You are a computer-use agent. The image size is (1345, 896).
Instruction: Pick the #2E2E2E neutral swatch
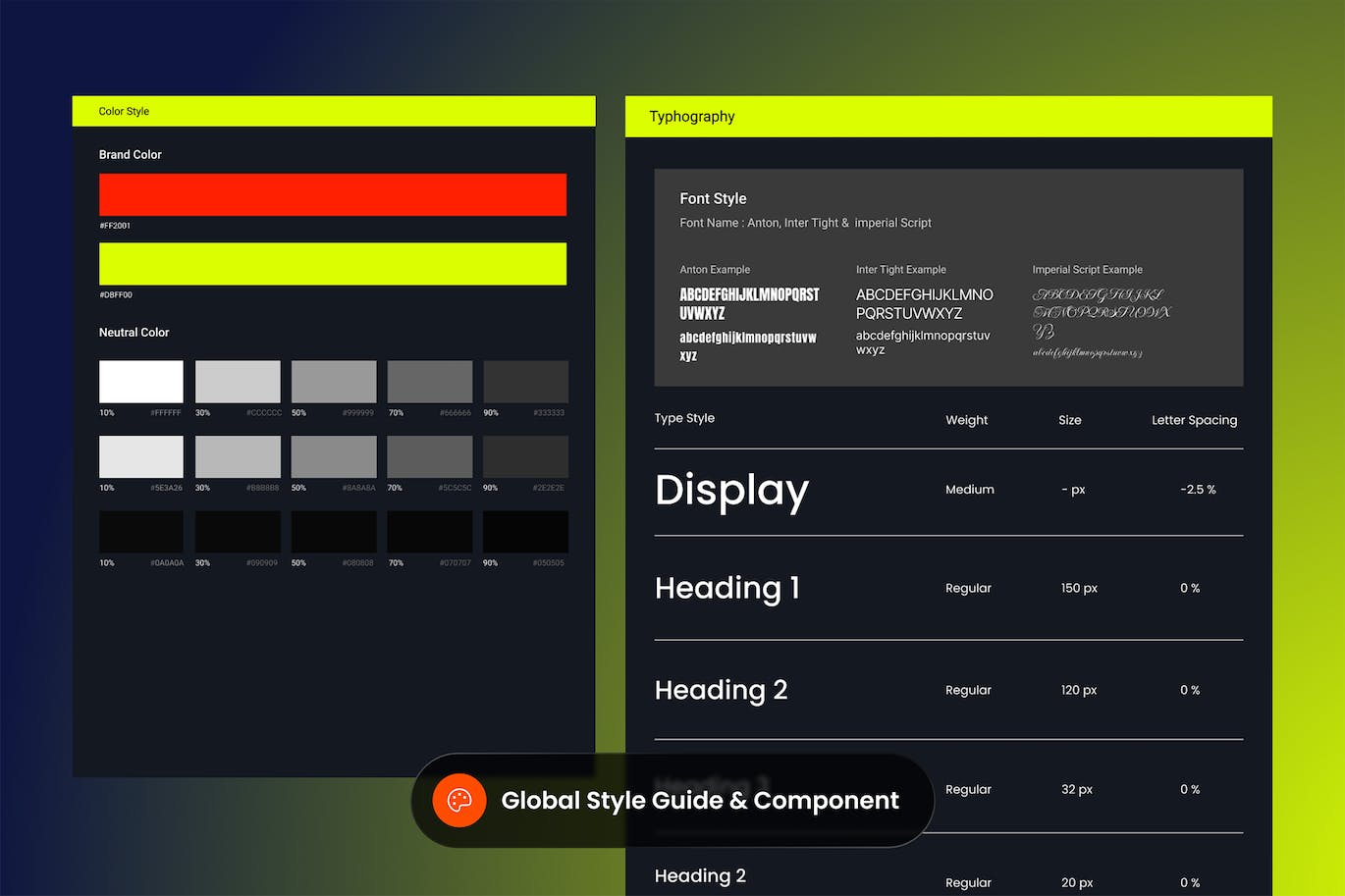pos(526,457)
